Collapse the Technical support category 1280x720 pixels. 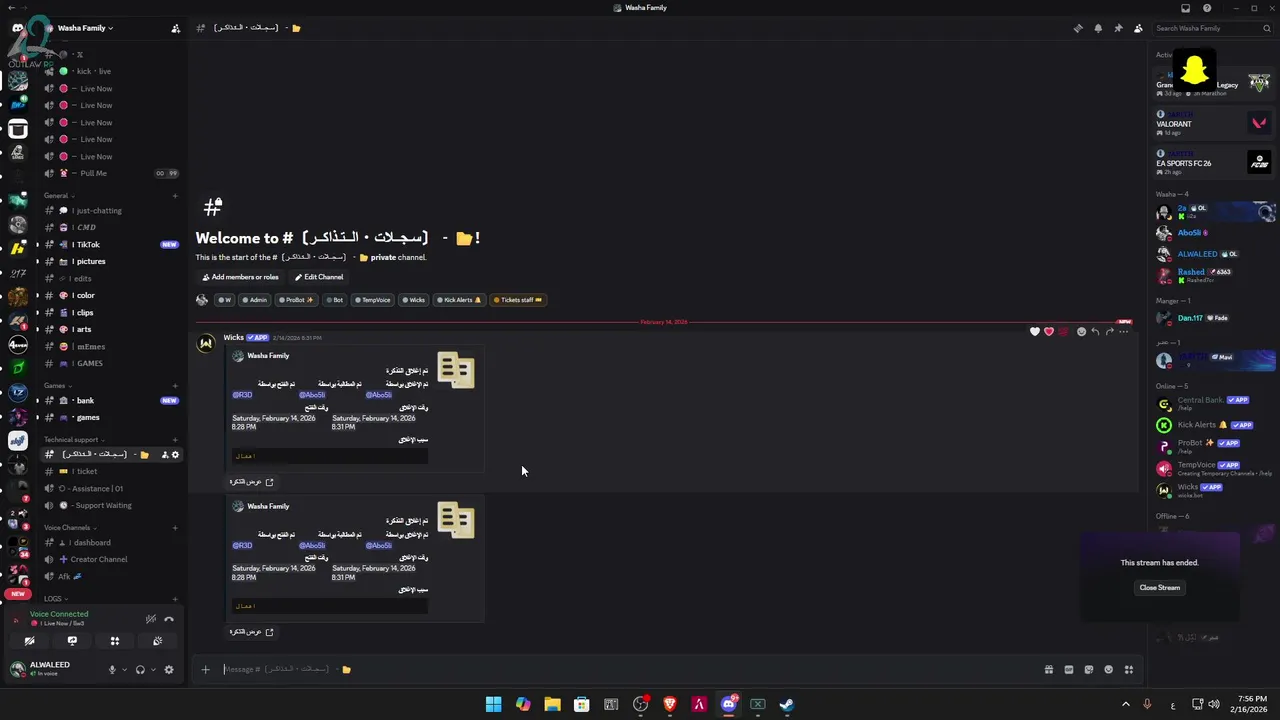[74, 439]
